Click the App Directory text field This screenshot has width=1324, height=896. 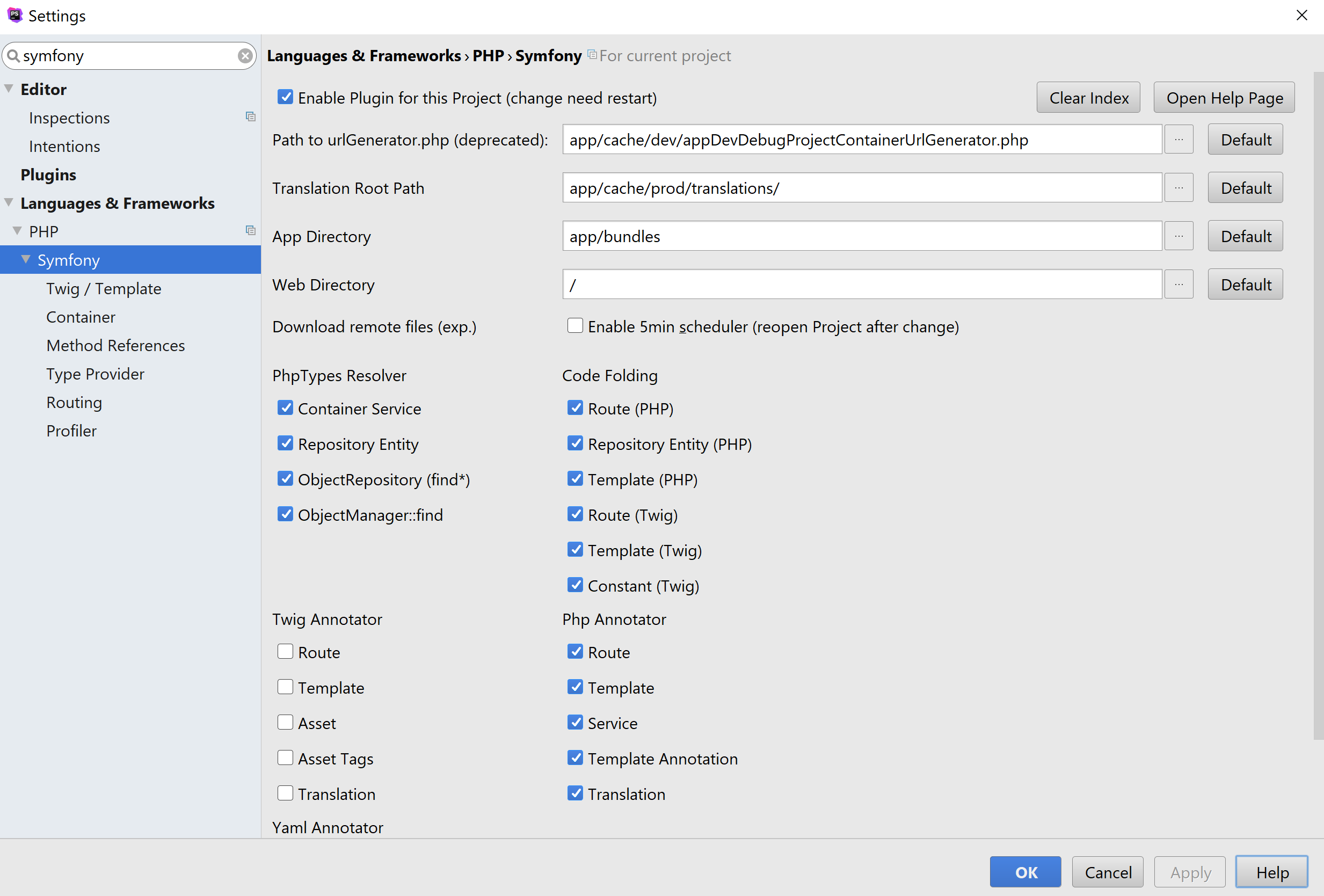click(862, 236)
